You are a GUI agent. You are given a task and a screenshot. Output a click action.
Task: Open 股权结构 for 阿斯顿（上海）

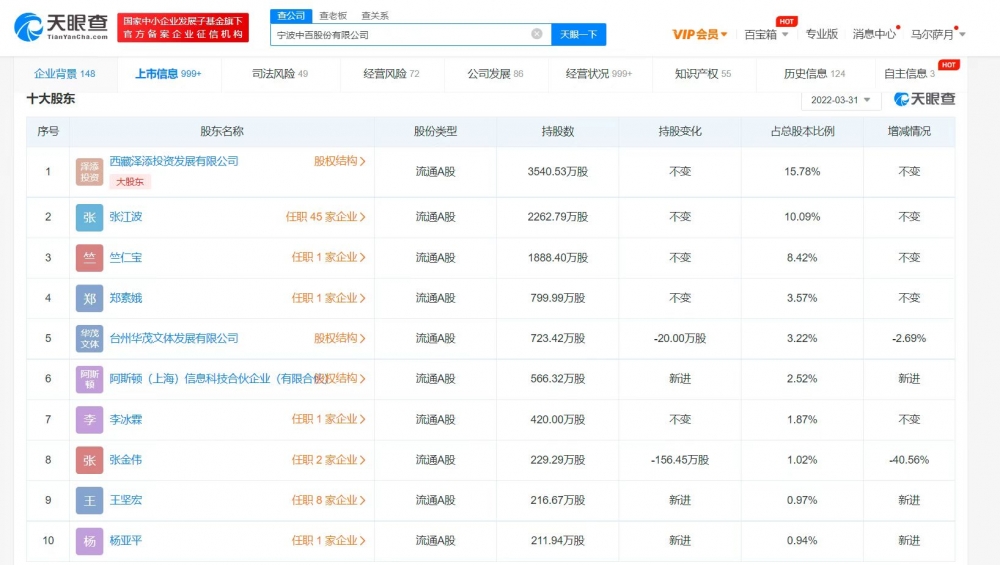(341, 379)
